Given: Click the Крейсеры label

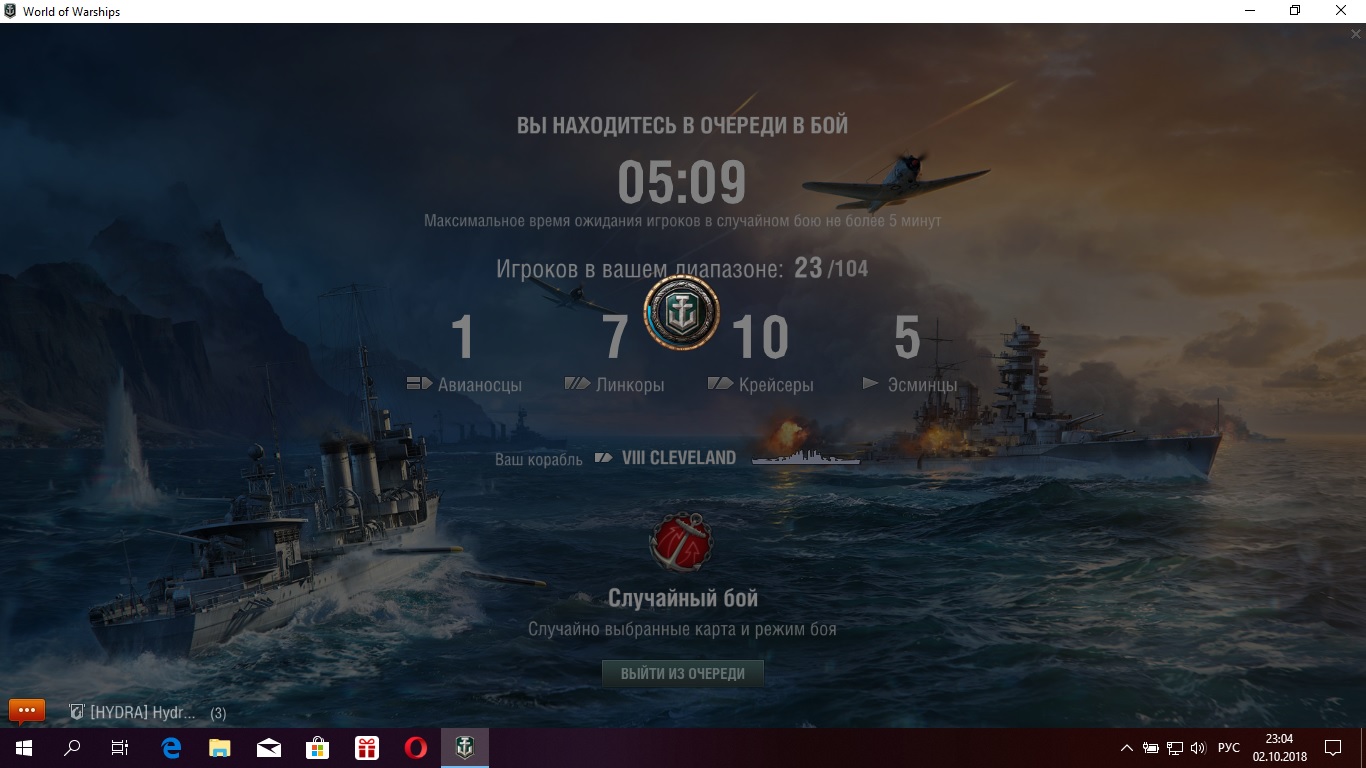Looking at the screenshot, I should (776, 385).
